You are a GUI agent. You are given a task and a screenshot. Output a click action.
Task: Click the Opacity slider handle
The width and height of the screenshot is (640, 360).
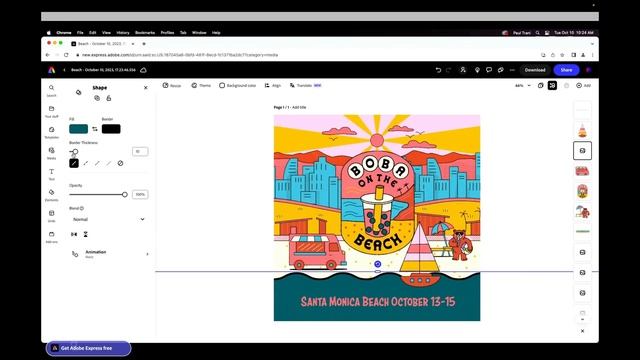point(125,195)
